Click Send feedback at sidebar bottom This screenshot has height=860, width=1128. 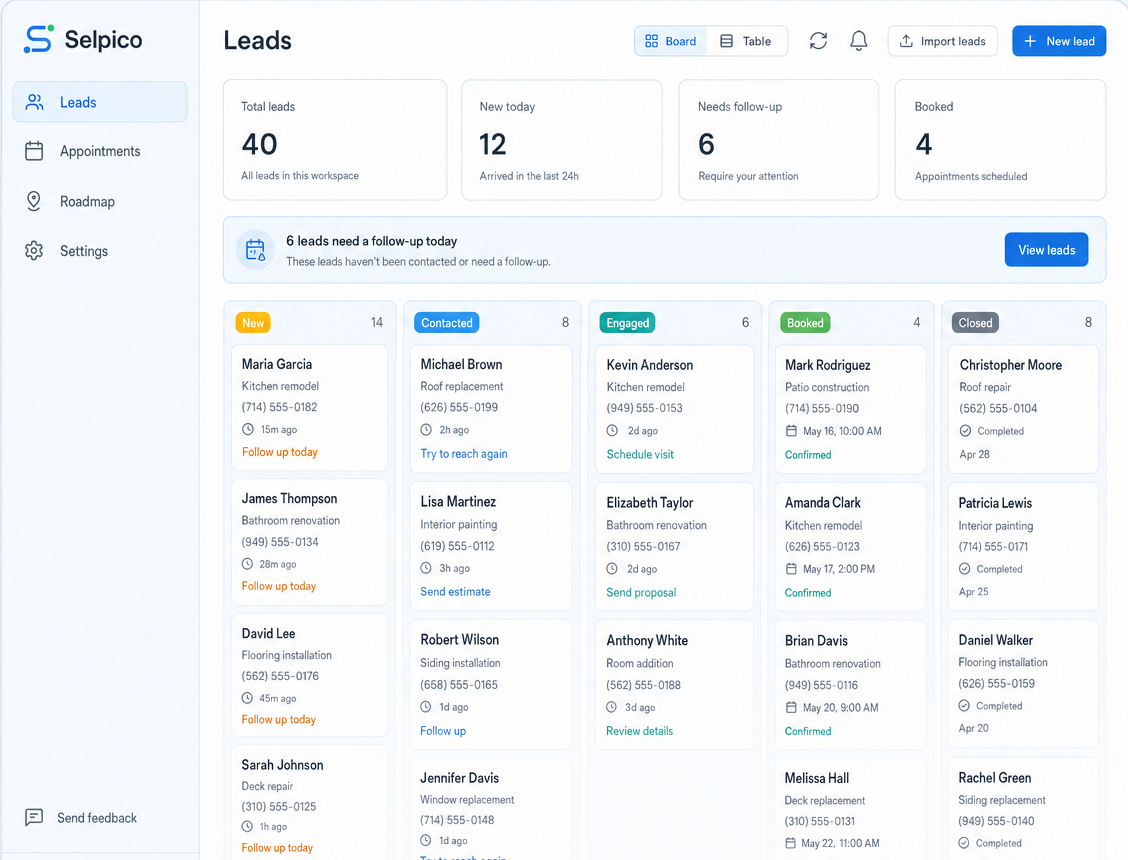tap(81, 818)
